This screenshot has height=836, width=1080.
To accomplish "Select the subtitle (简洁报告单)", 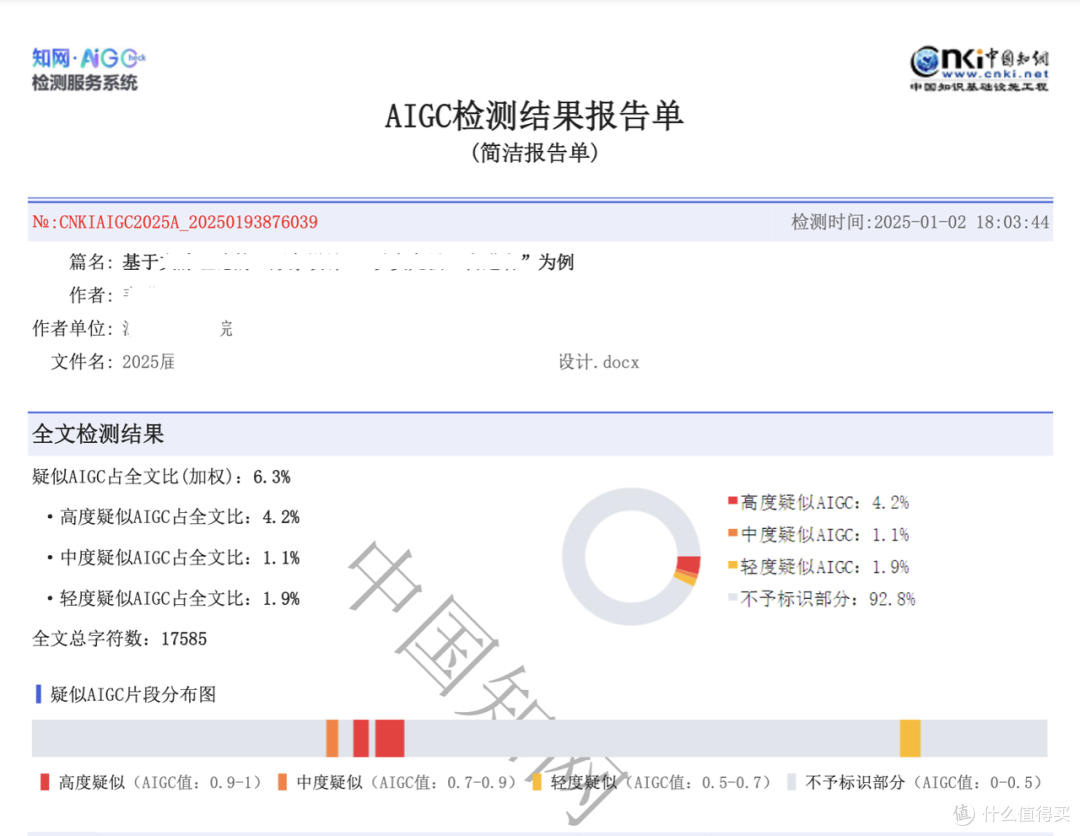I will click(534, 153).
